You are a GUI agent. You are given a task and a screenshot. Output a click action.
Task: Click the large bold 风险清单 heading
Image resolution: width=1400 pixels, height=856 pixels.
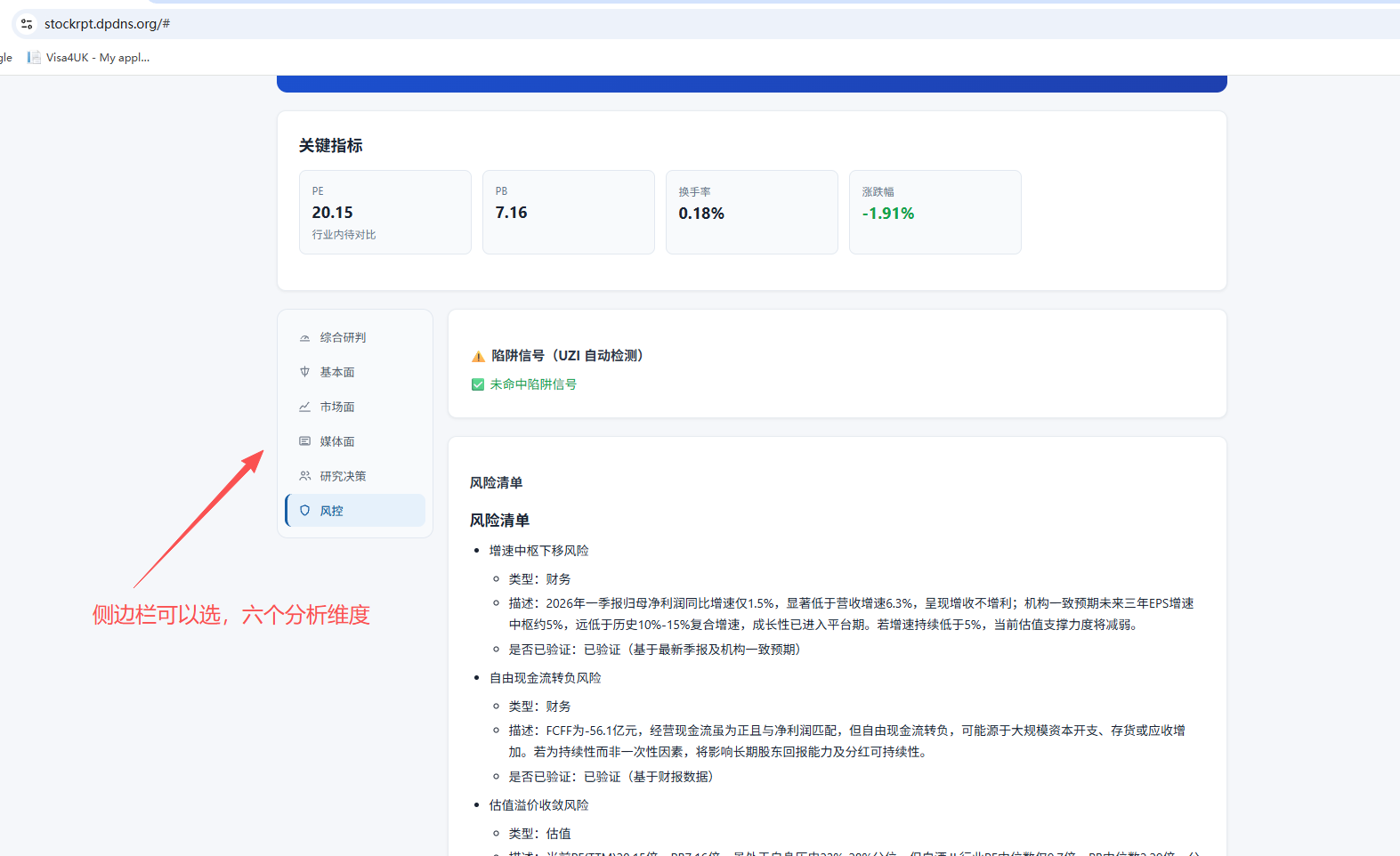pyautogui.click(x=499, y=521)
